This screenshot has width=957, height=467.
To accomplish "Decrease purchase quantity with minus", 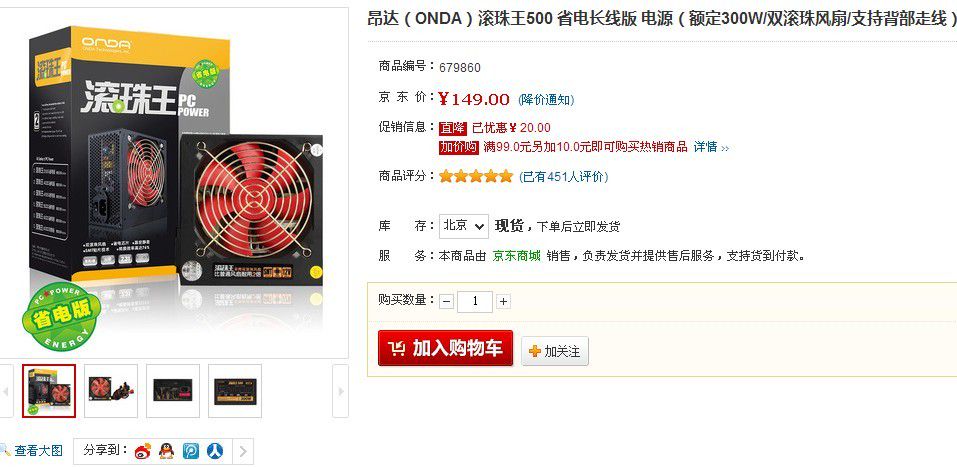I will pos(447,302).
